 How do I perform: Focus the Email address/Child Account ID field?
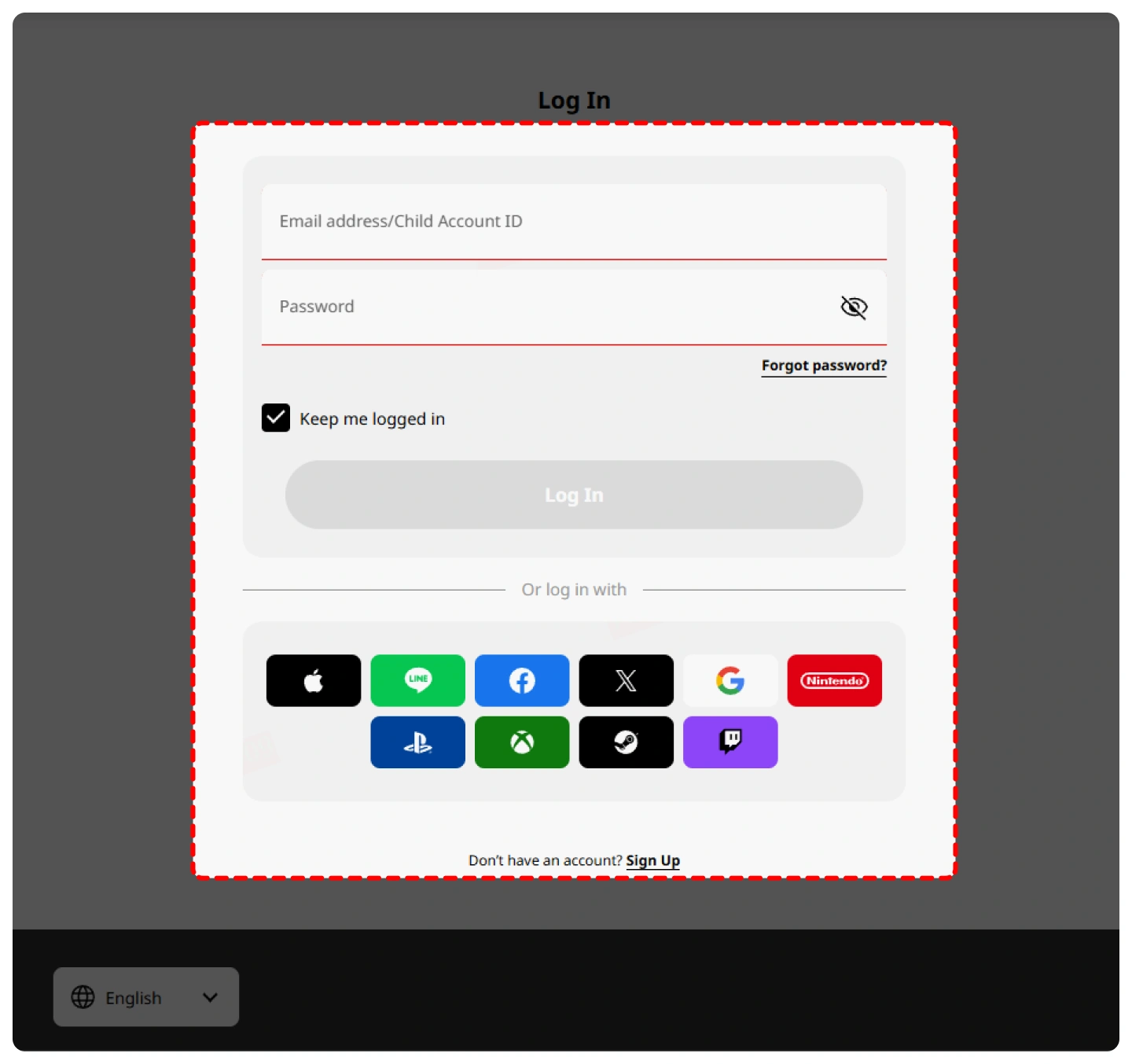pos(574,222)
